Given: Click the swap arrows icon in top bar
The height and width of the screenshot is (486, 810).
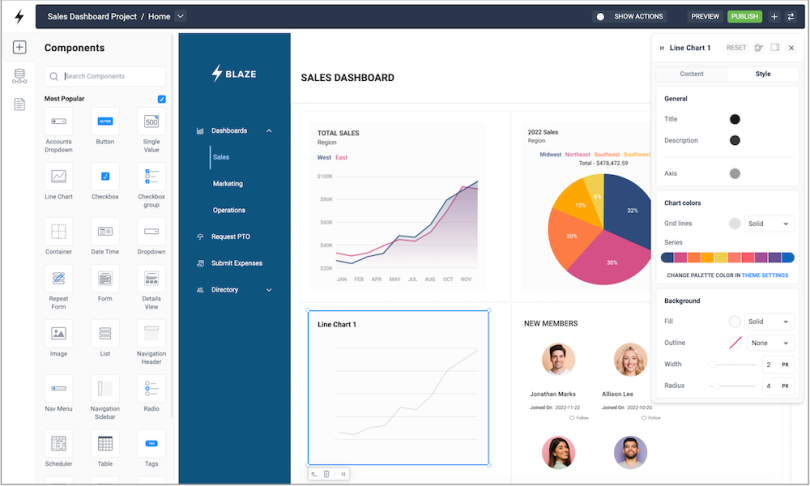Looking at the screenshot, I should coord(790,17).
